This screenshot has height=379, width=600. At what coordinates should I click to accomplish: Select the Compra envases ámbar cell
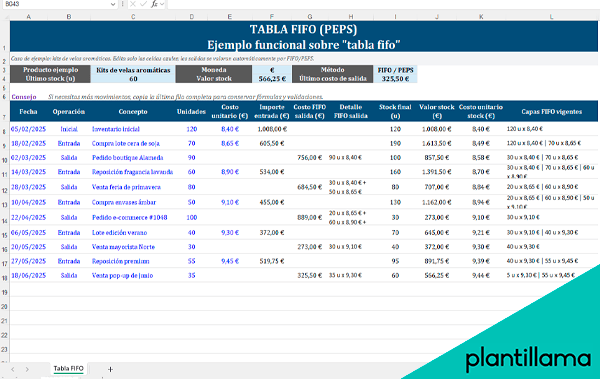click(133, 202)
